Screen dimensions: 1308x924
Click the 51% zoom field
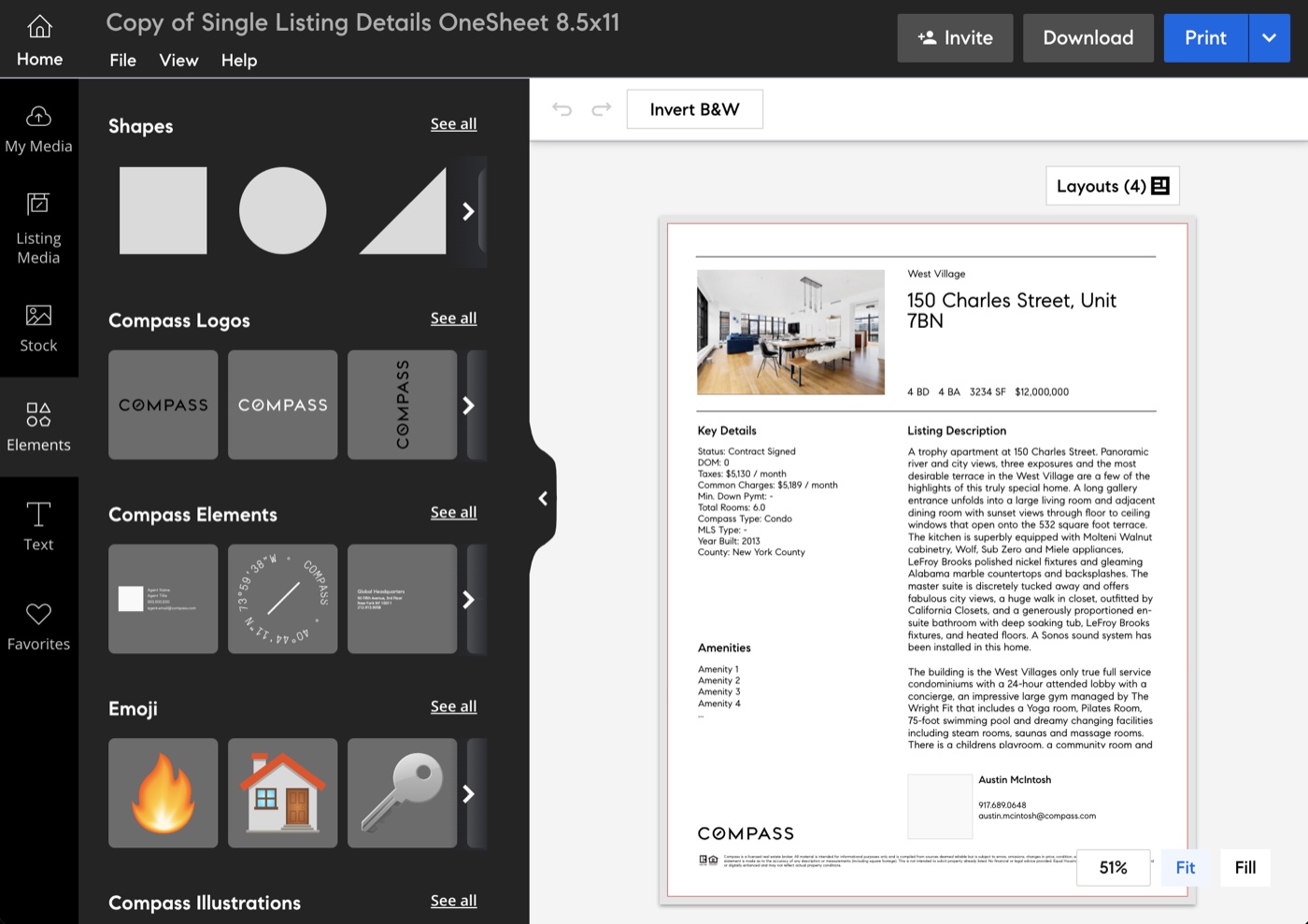[1114, 868]
